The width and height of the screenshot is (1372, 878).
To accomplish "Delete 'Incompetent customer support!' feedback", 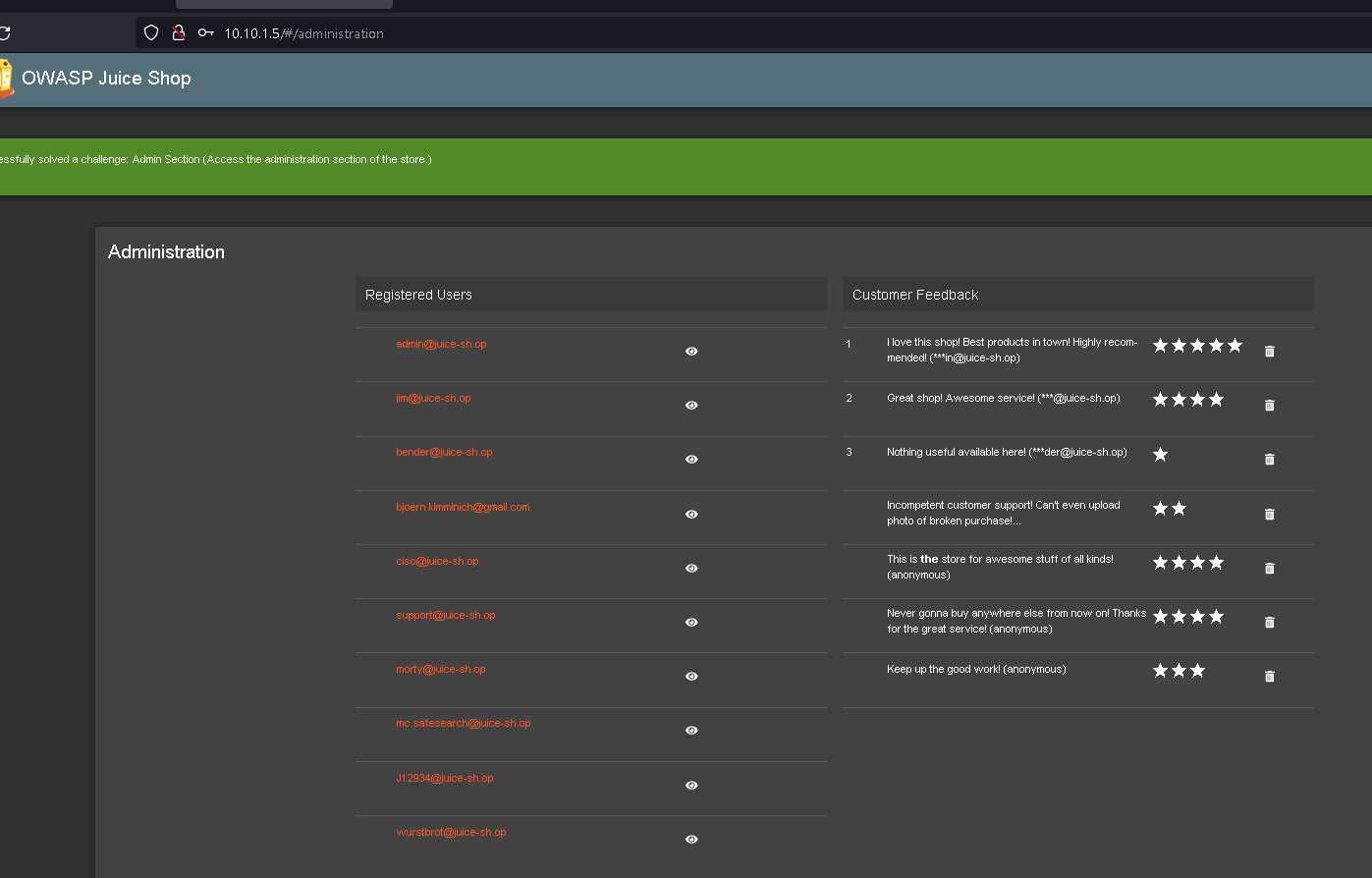I will [x=1269, y=514].
